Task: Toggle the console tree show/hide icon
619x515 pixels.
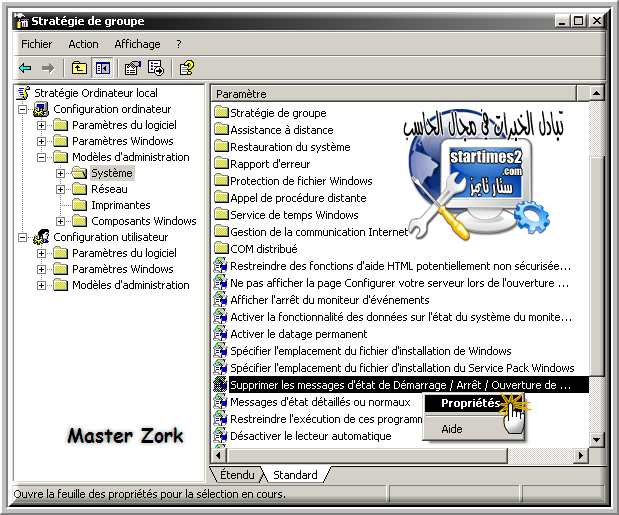Action: (x=103, y=68)
